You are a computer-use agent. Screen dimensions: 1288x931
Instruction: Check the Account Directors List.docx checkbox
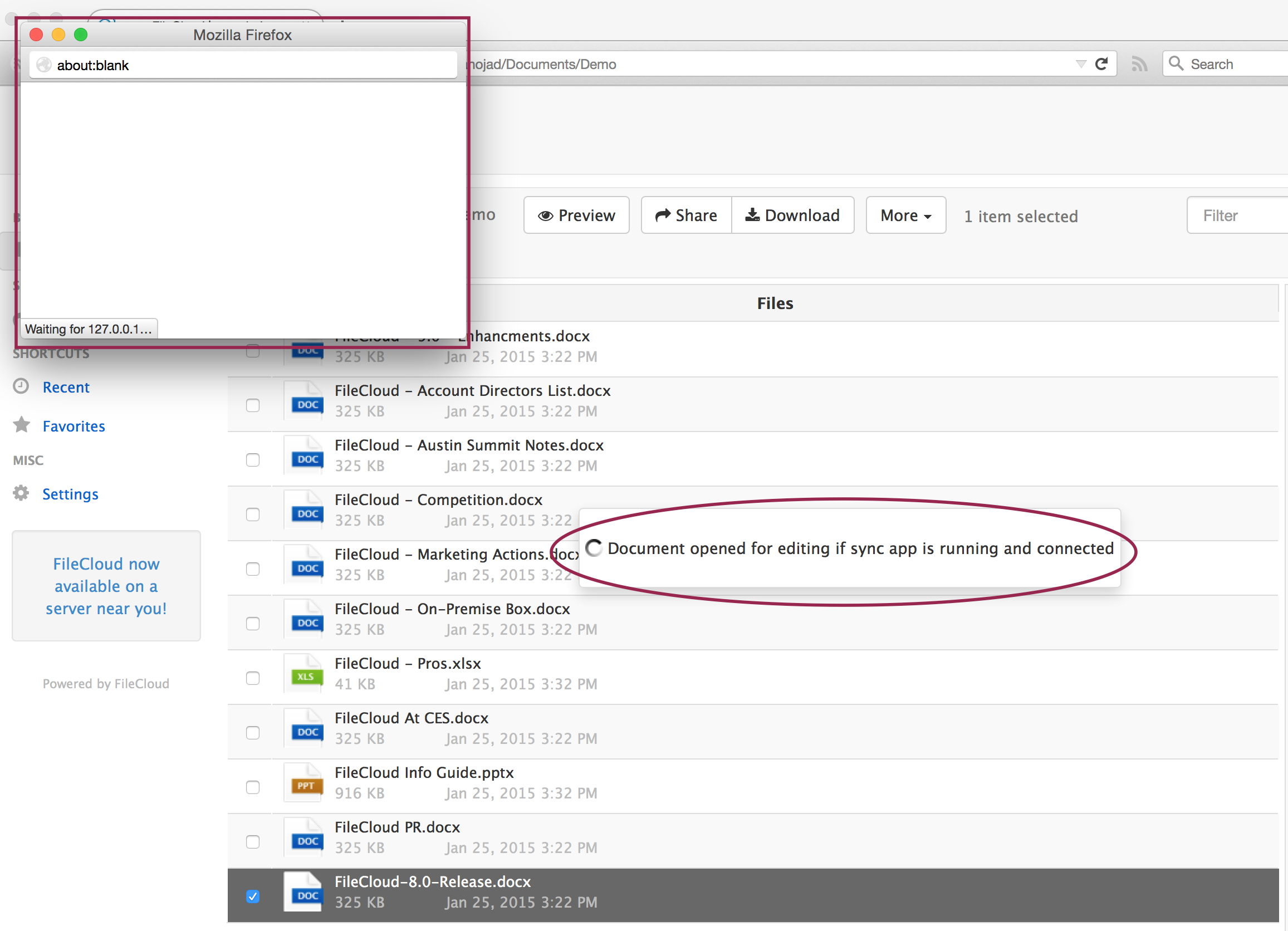tap(253, 405)
